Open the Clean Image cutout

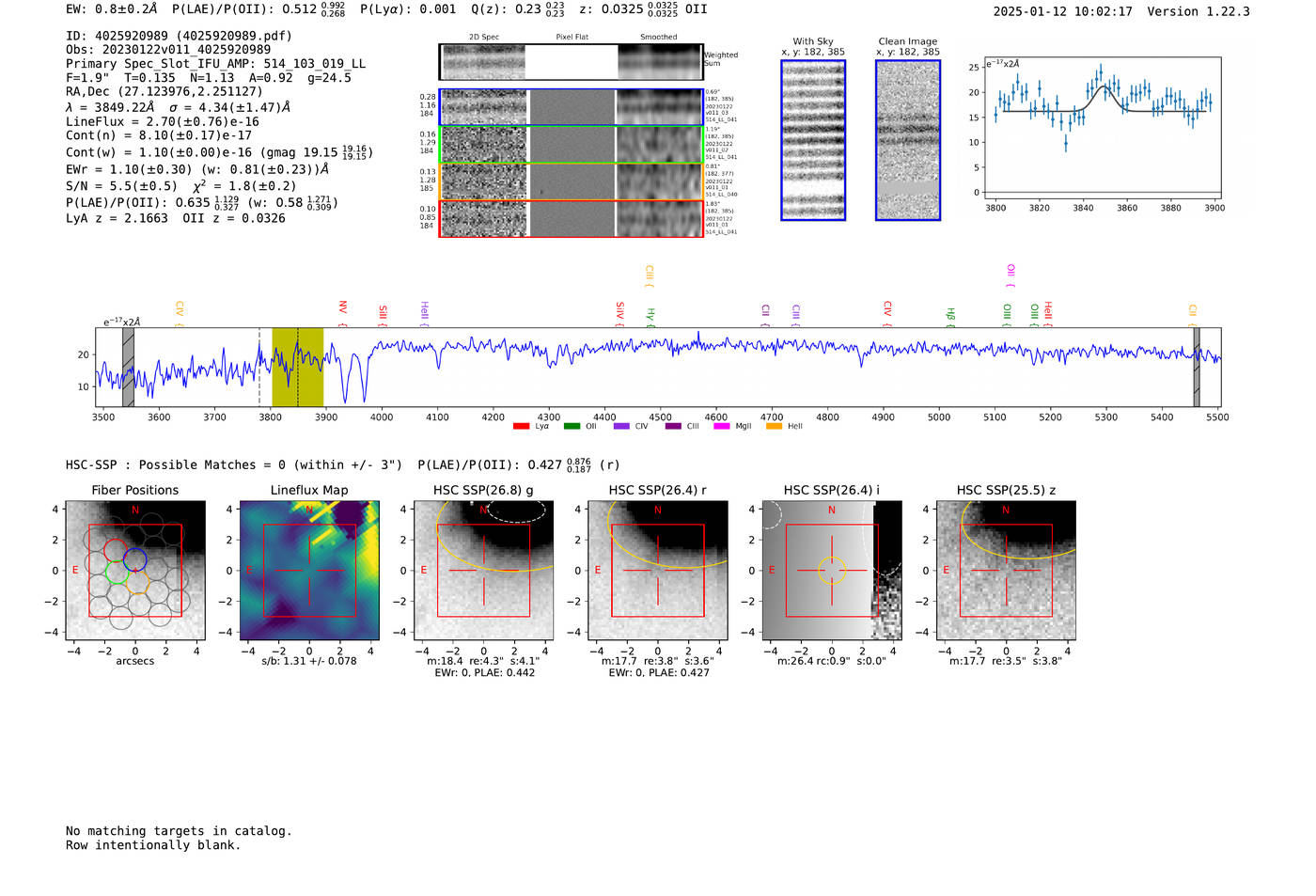tap(908, 140)
